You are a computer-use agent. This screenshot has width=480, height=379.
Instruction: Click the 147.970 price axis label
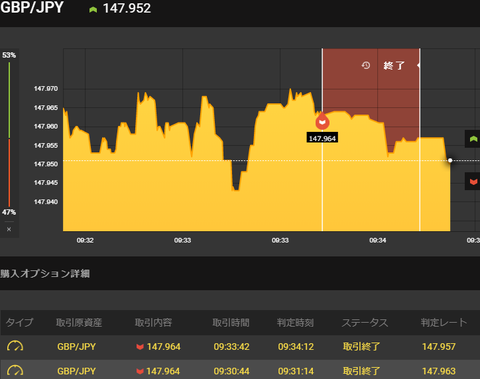pyautogui.click(x=46, y=89)
